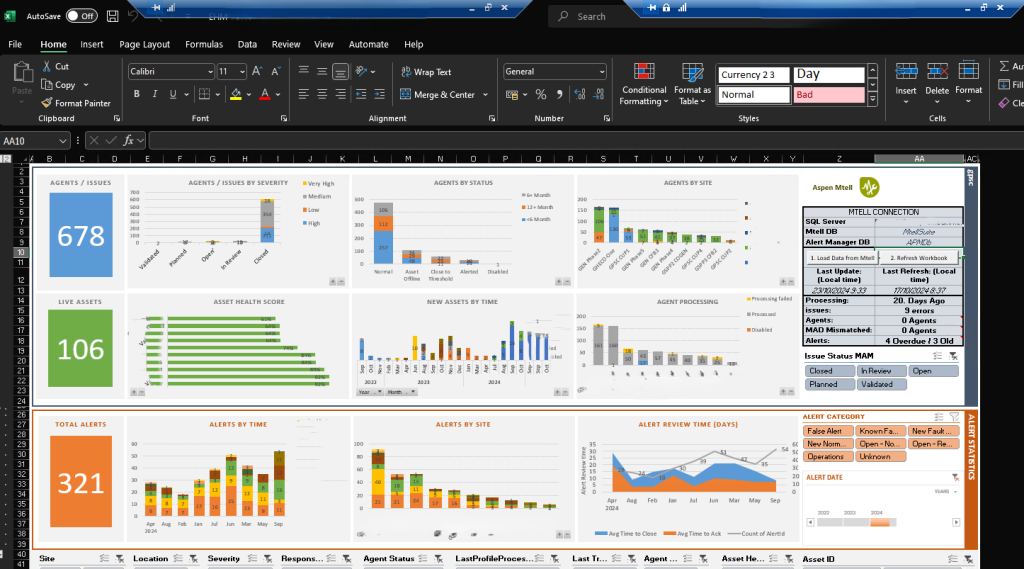The height and width of the screenshot is (569, 1024).
Task: Switch to the Insert tab
Action: point(91,44)
